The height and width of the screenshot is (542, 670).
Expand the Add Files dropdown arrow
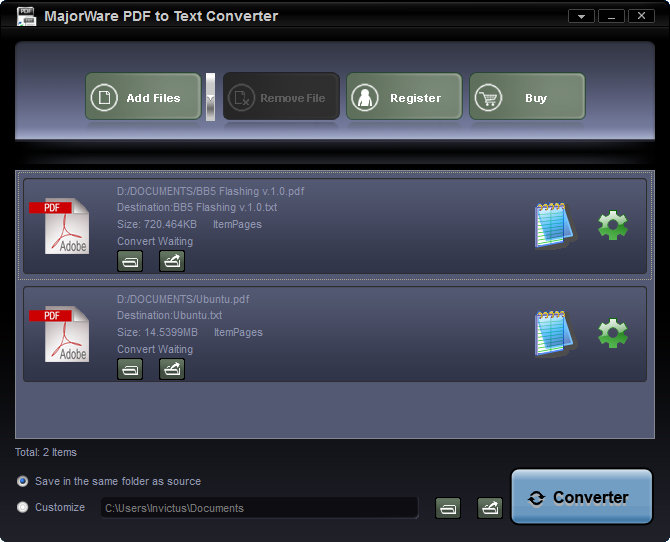[x=210, y=97]
